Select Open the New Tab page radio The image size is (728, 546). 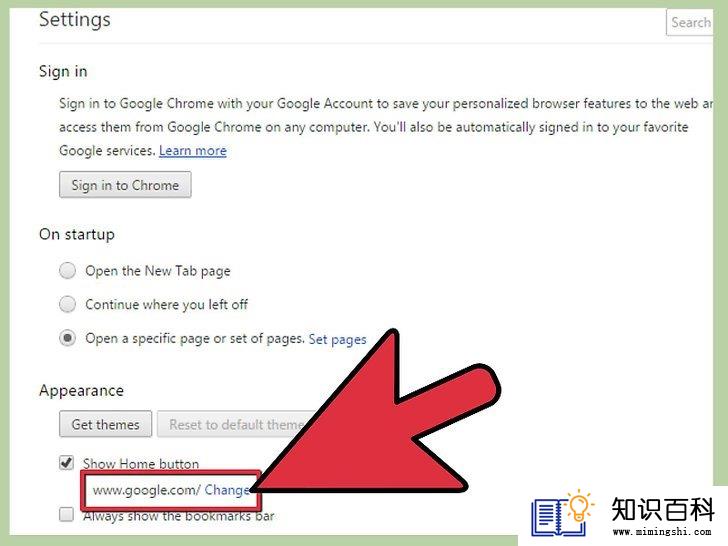point(67,270)
